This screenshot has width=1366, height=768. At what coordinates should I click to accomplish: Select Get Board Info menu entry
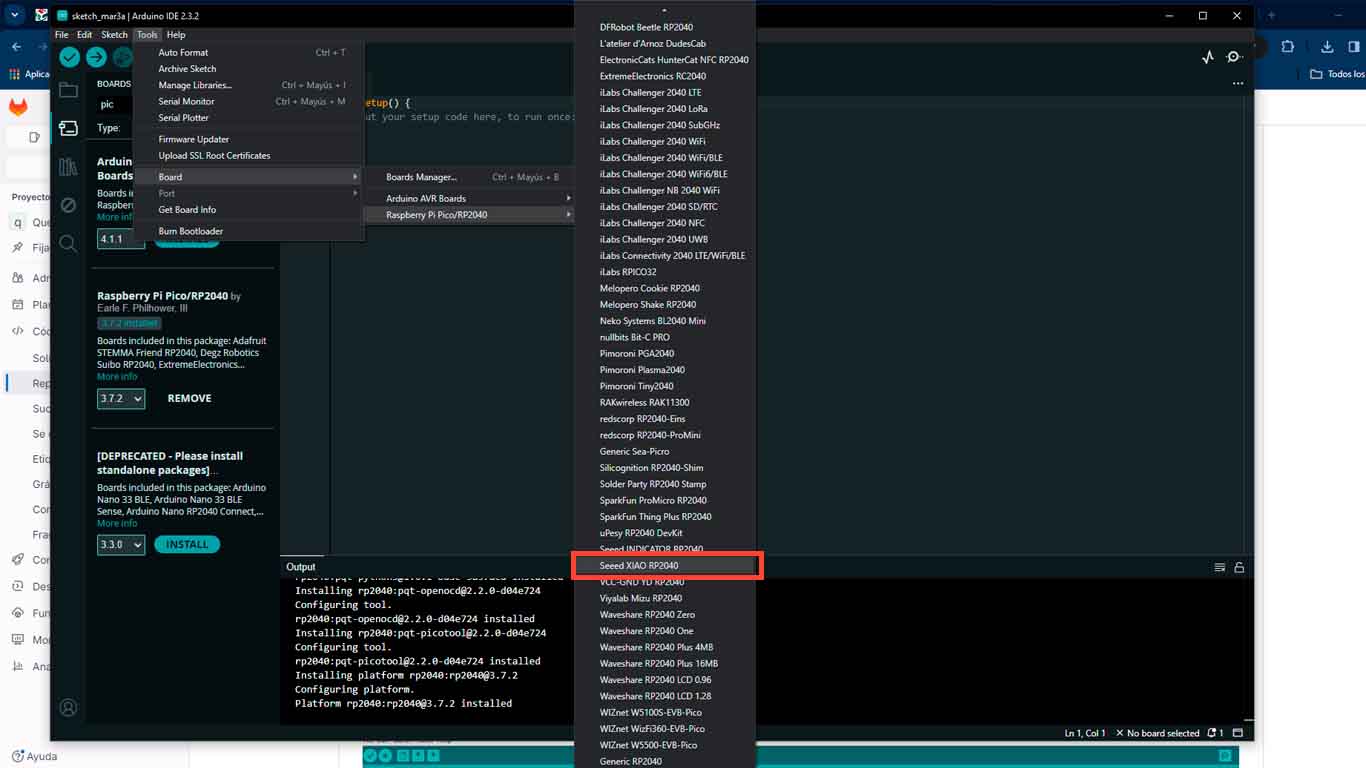248,210
